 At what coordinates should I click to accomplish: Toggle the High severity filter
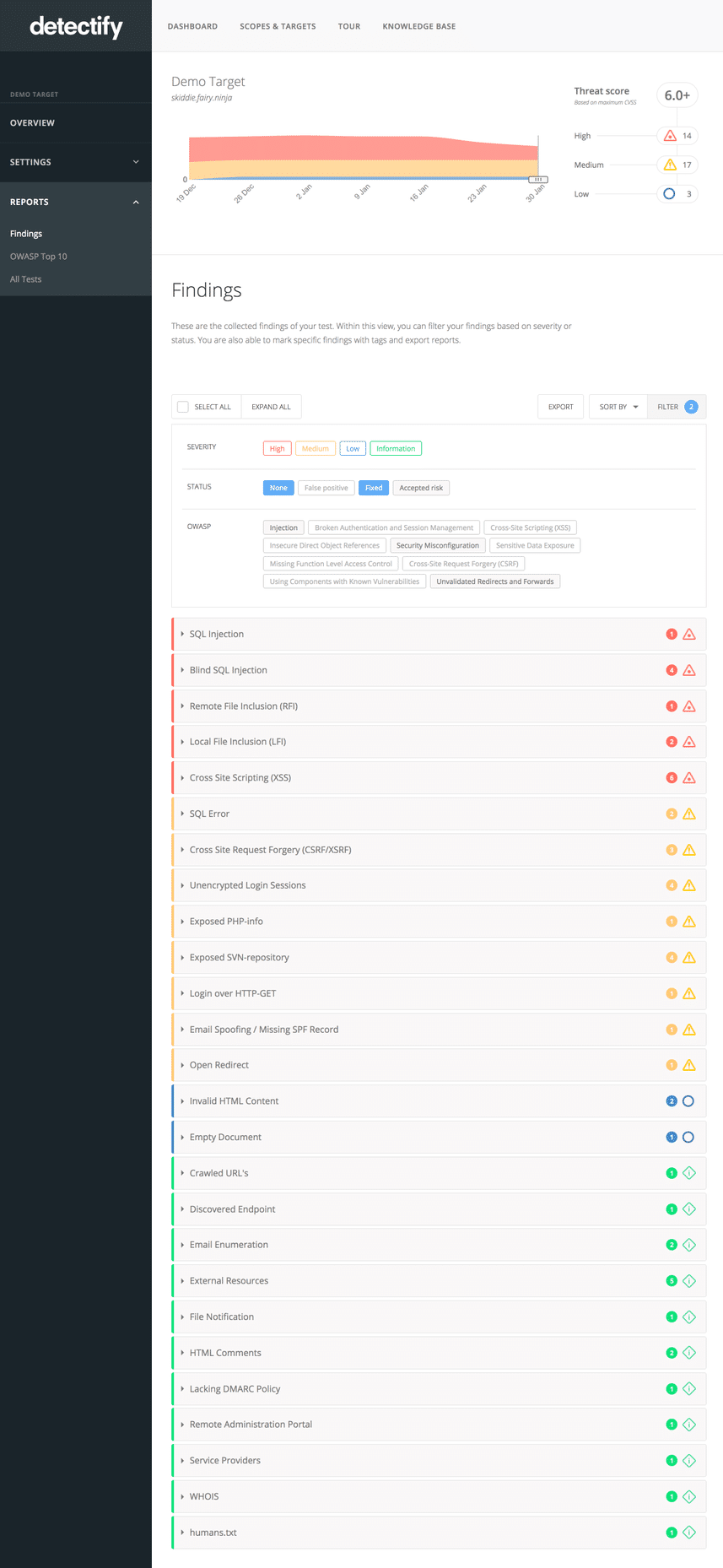277,449
